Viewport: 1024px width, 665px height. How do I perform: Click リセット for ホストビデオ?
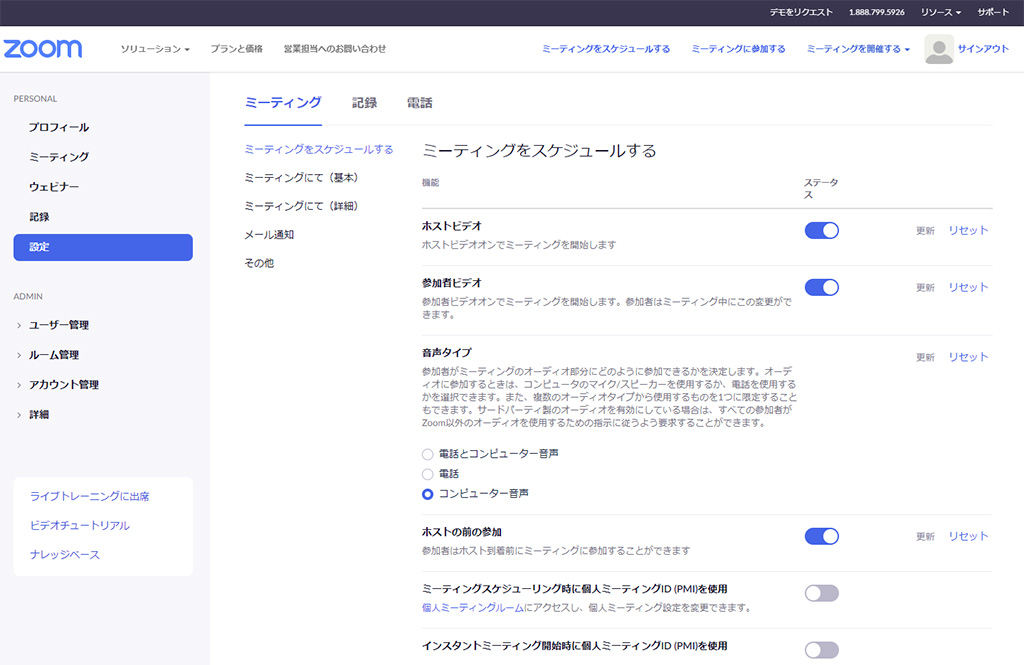pyautogui.click(x=968, y=231)
